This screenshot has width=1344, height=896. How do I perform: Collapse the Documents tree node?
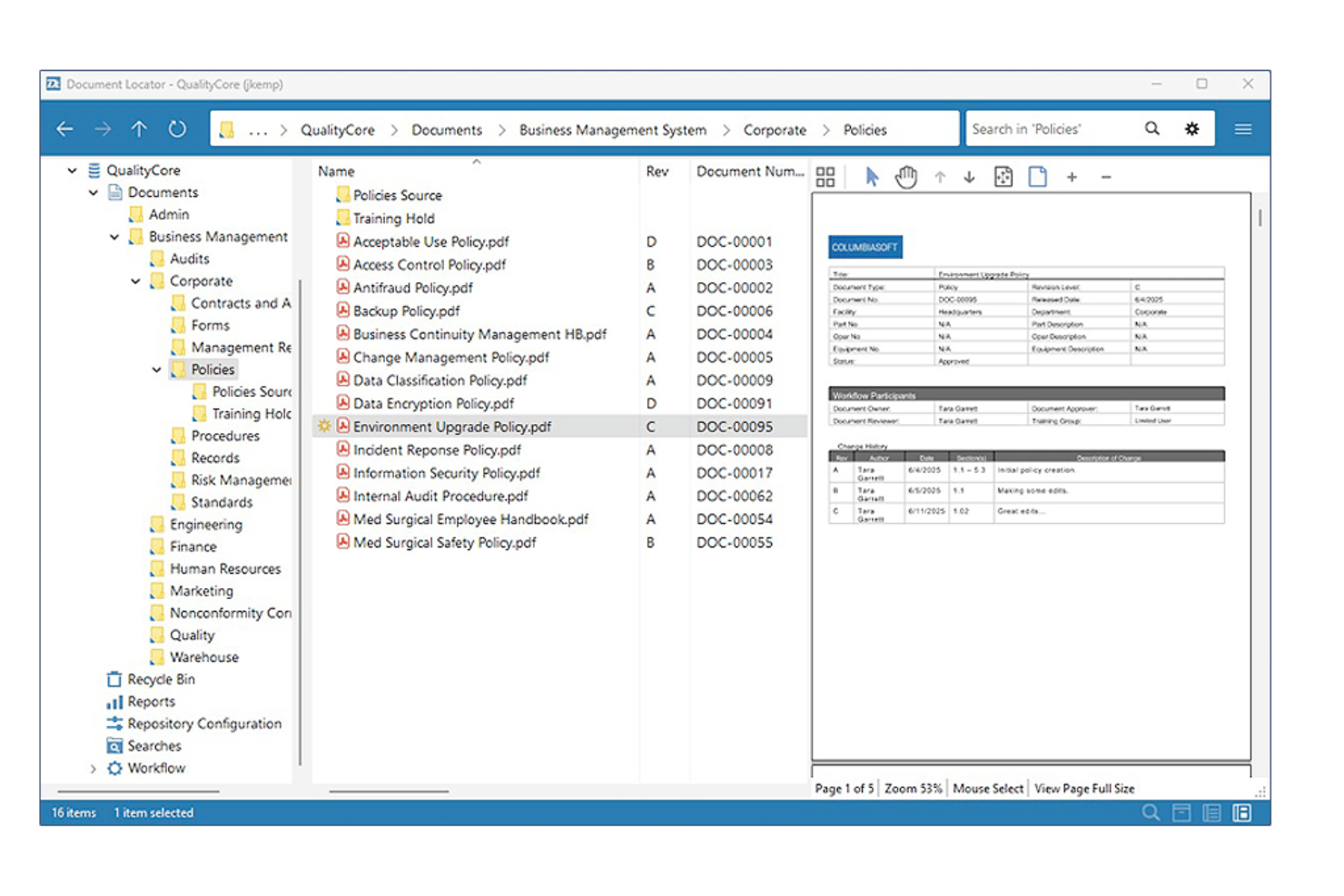click(93, 192)
